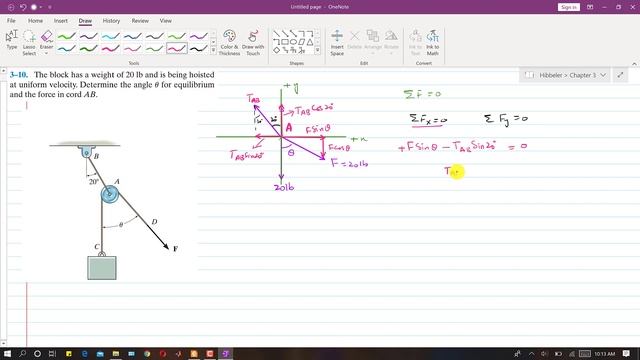640x360 pixels.
Task: Show hidden system tray icons
Action: click(531, 353)
